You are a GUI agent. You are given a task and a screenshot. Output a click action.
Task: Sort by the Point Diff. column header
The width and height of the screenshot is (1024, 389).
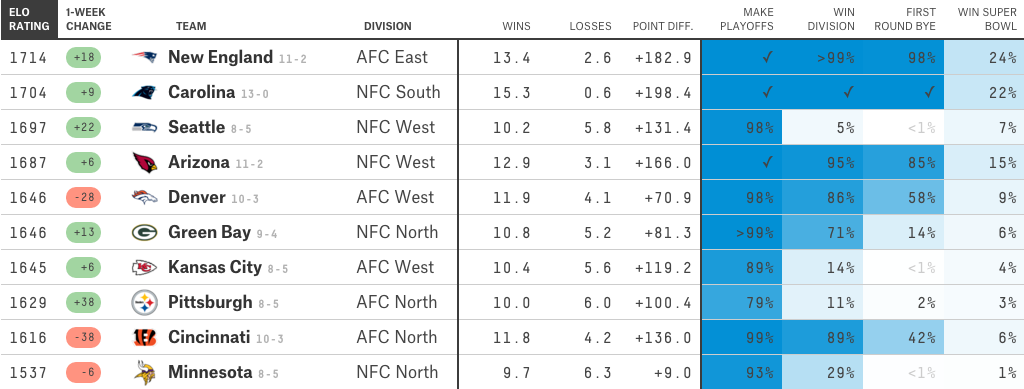coord(663,27)
